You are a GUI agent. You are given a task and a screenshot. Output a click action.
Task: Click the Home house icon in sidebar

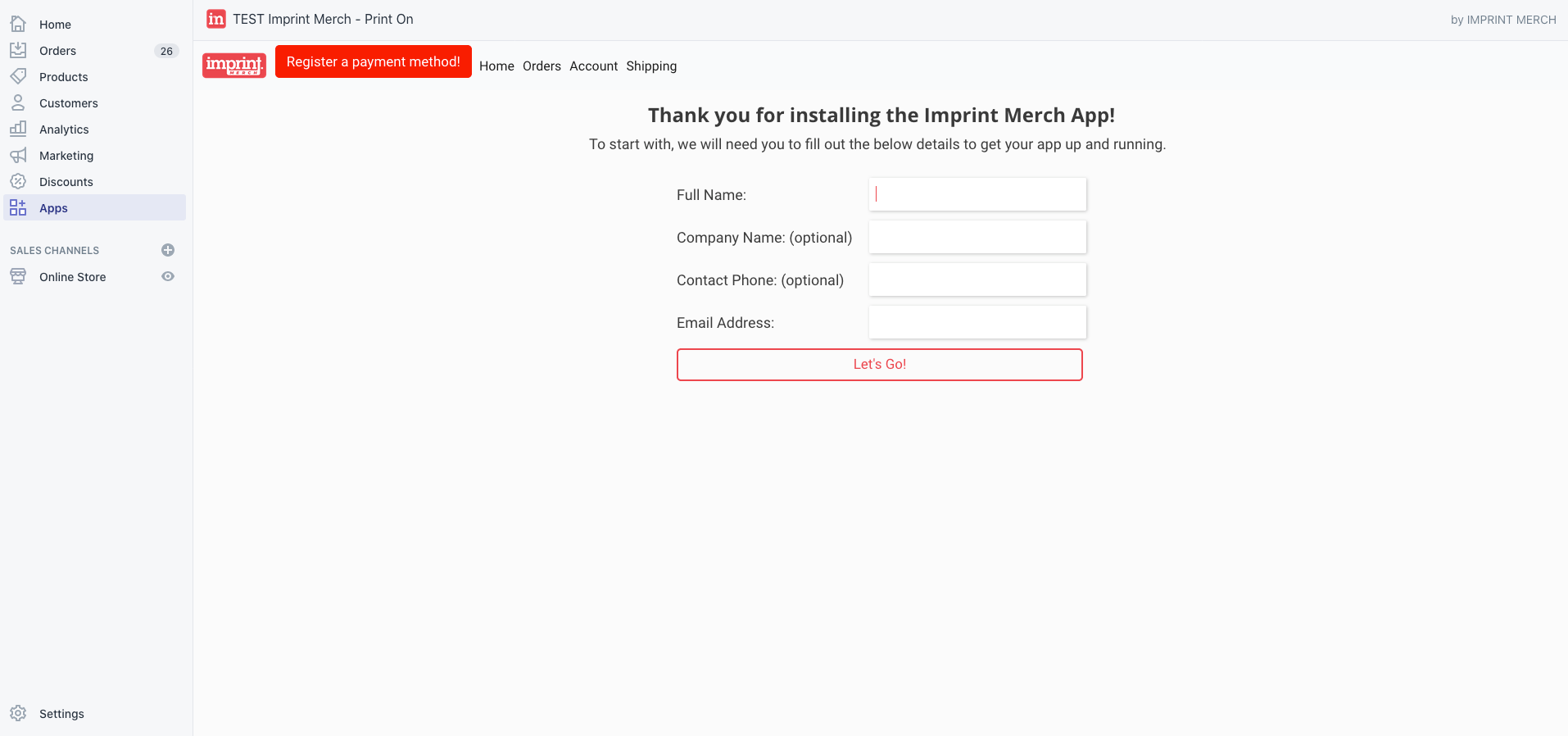pos(18,25)
